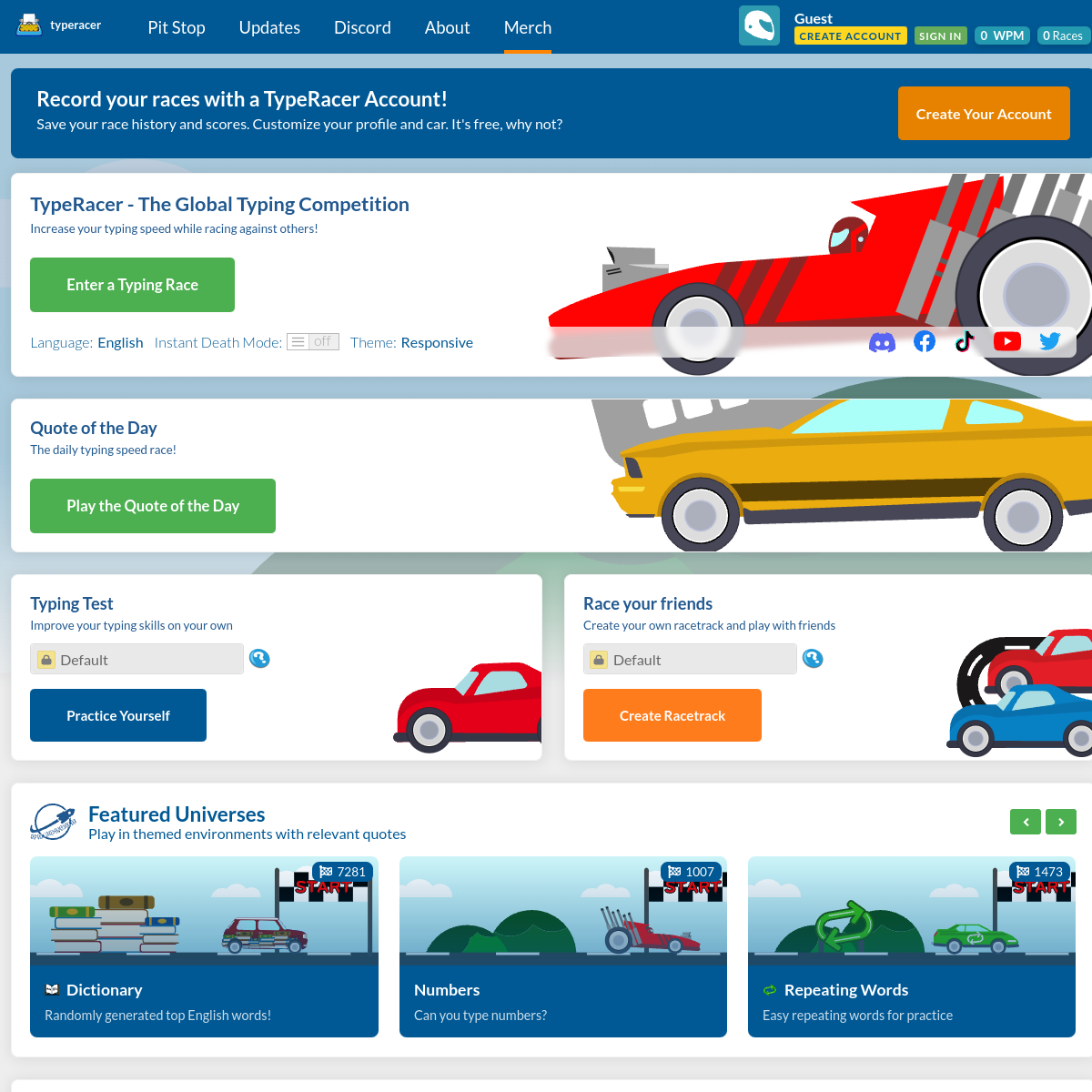
Task: Click the Twitter bird icon
Action: click(1049, 340)
